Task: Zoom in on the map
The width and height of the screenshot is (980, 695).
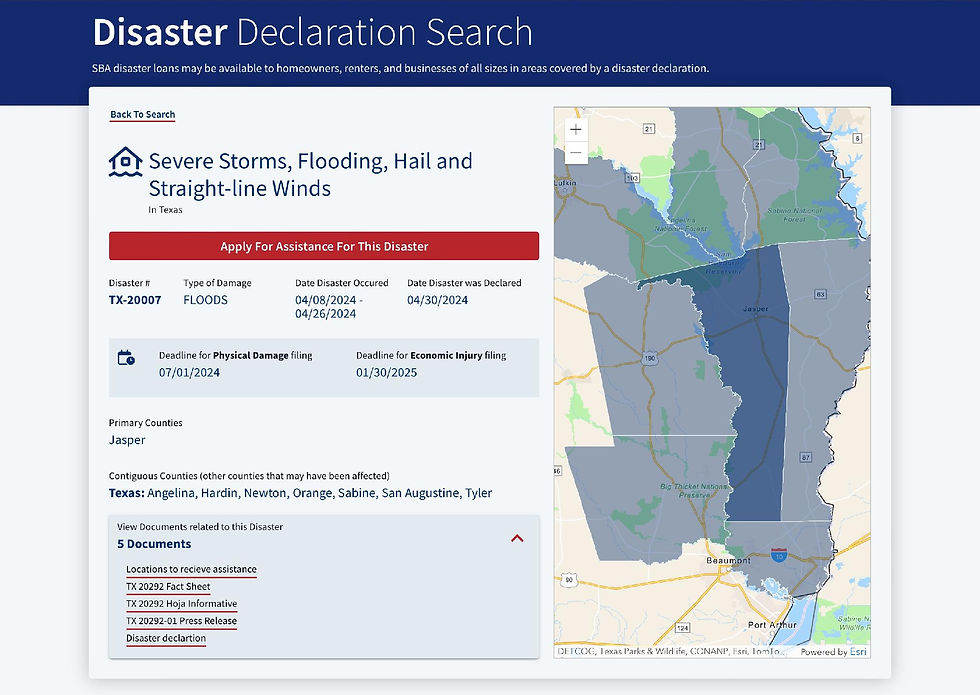Action: pyautogui.click(x=576, y=129)
